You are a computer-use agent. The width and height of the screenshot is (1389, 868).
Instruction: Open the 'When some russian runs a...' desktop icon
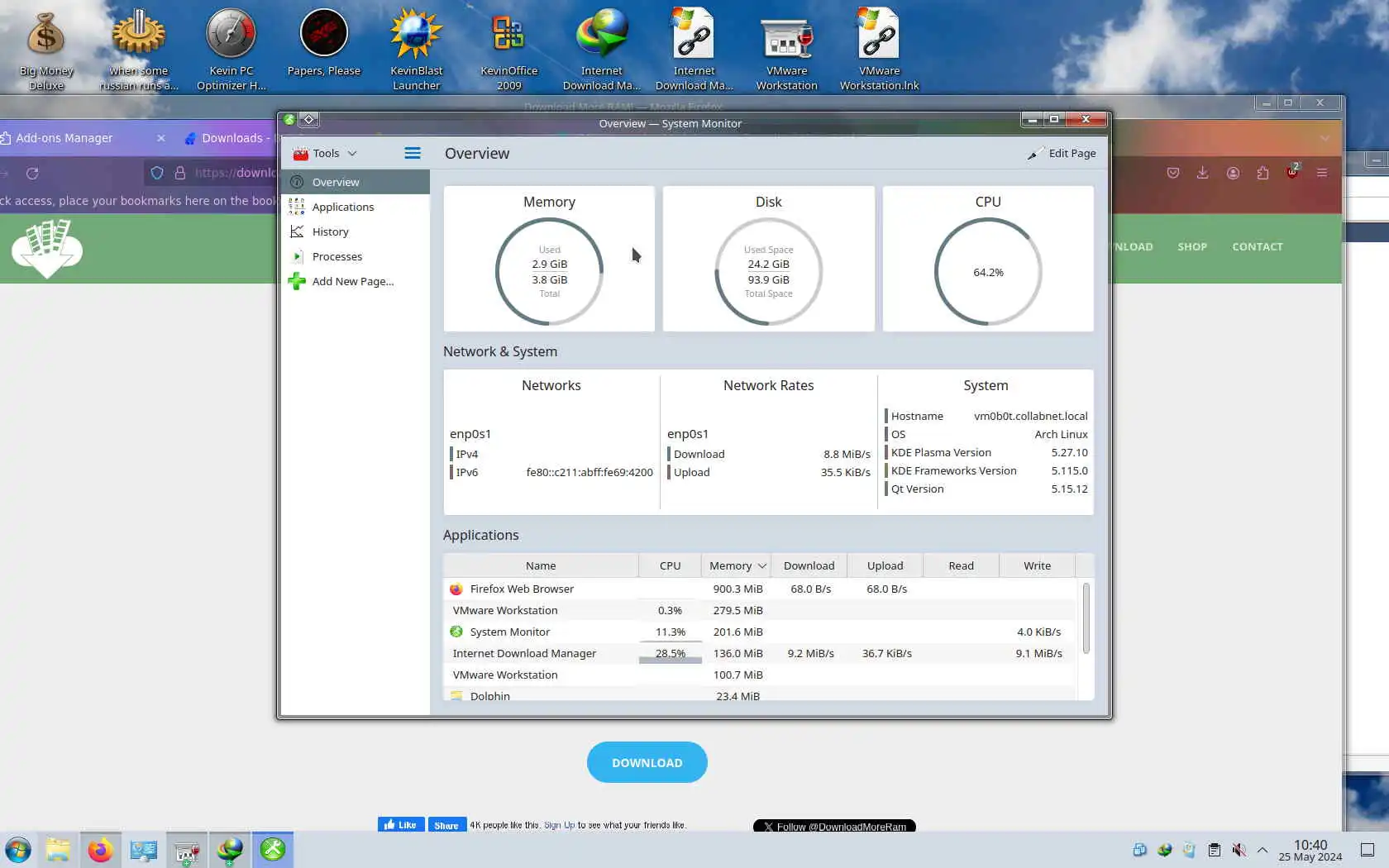139,50
